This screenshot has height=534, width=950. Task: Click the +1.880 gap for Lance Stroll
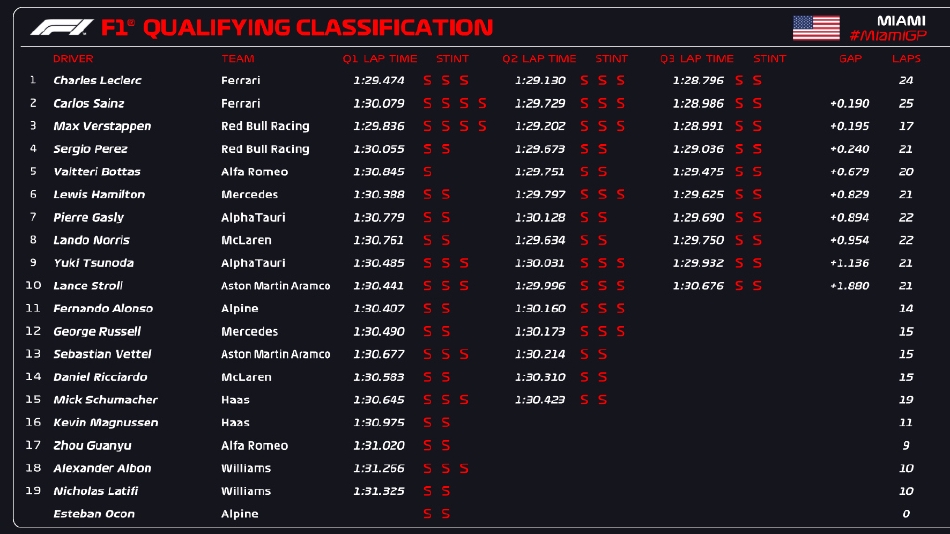pos(849,286)
